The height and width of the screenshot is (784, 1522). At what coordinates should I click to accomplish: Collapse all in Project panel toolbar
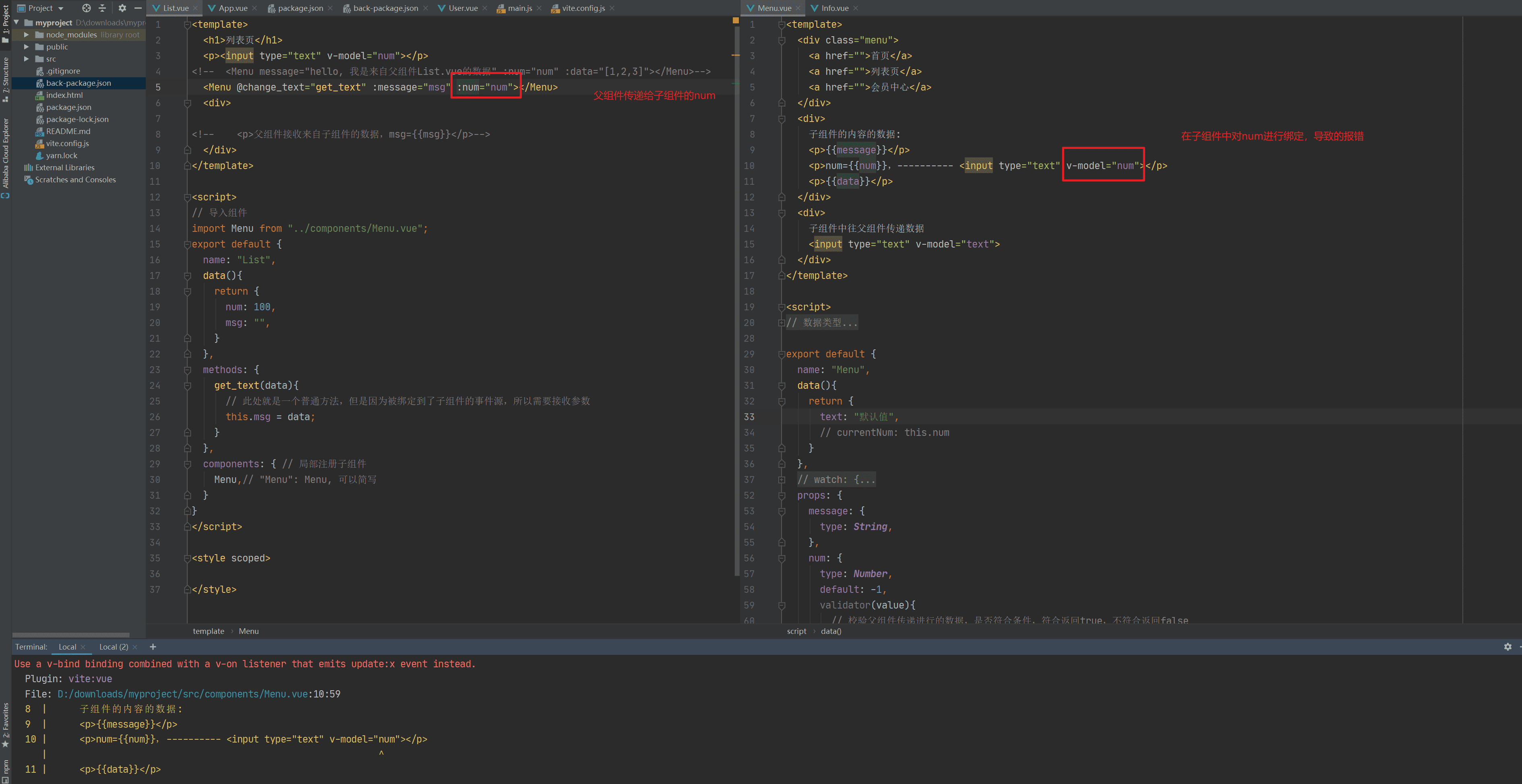pyautogui.click(x=102, y=8)
